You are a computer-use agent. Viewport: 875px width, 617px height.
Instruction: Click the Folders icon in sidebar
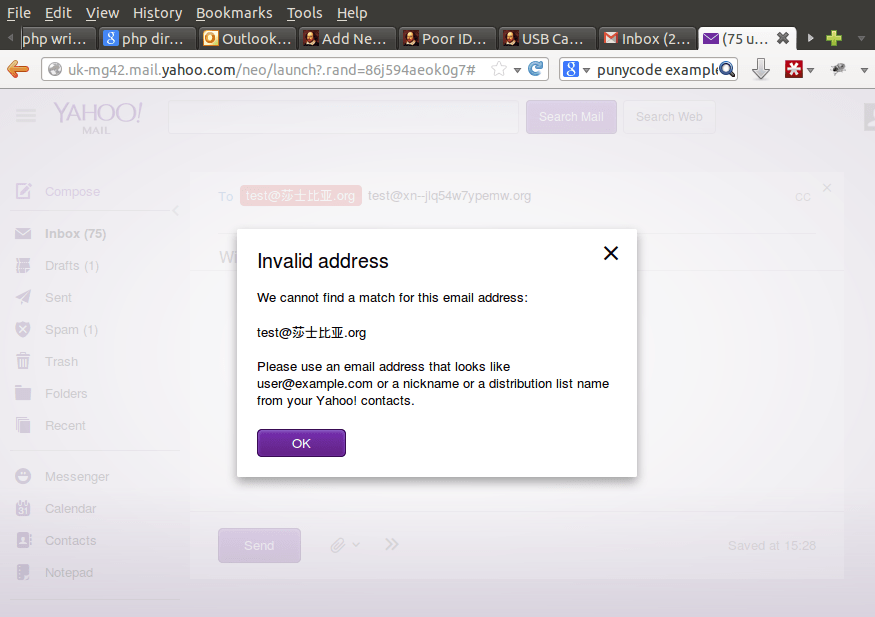(x=23, y=393)
